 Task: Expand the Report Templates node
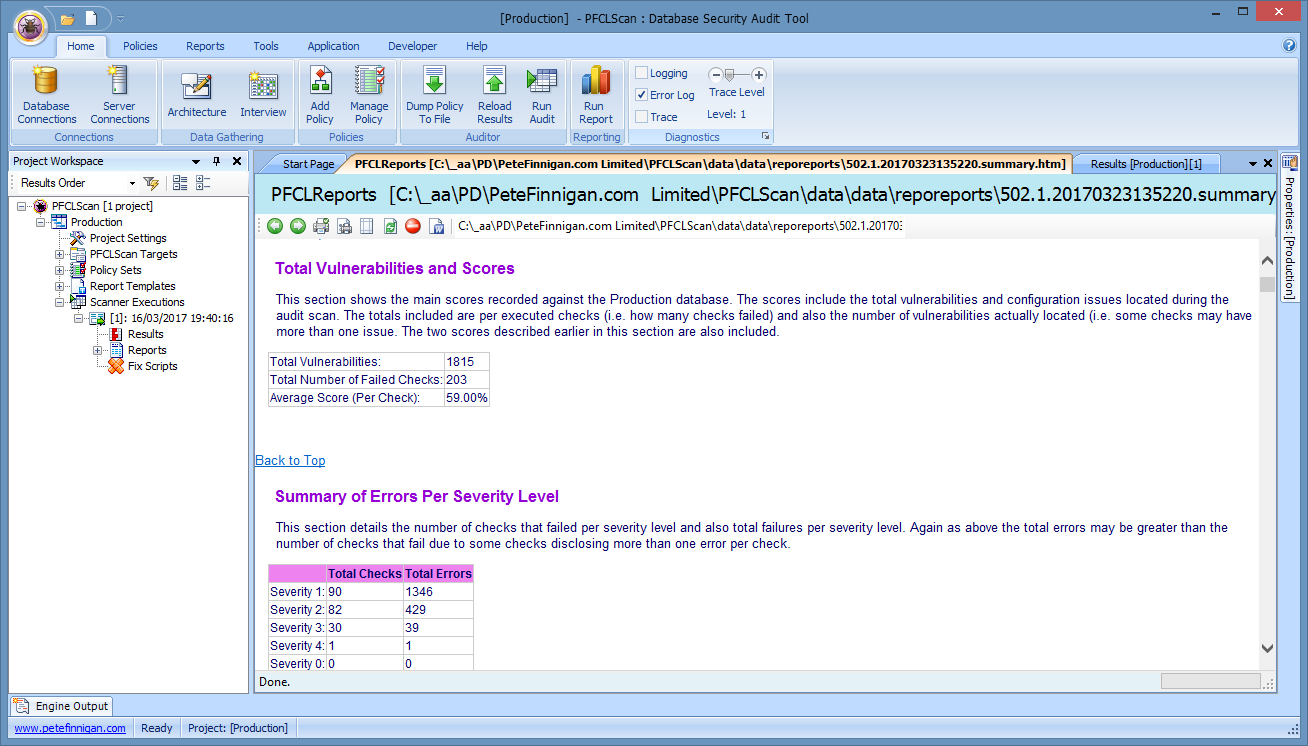coord(60,286)
